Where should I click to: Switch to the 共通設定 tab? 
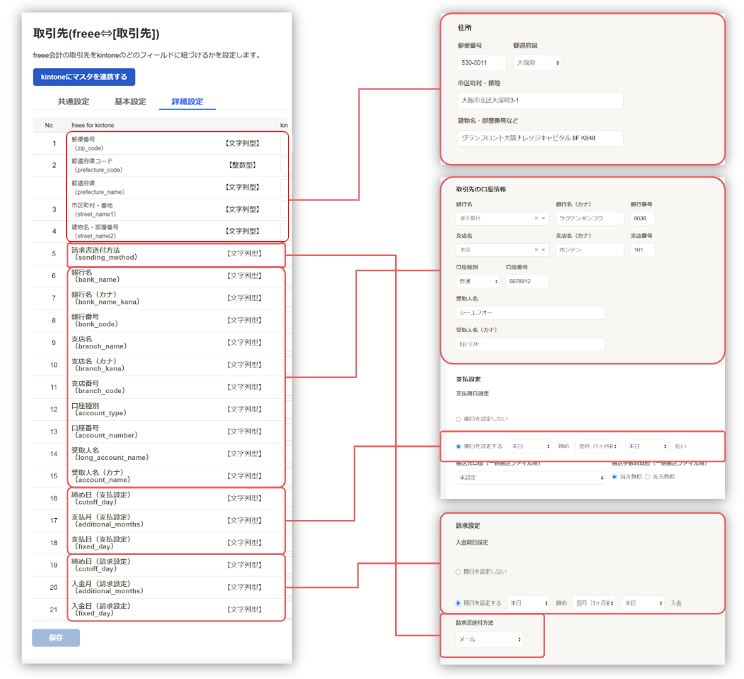[x=74, y=102]
